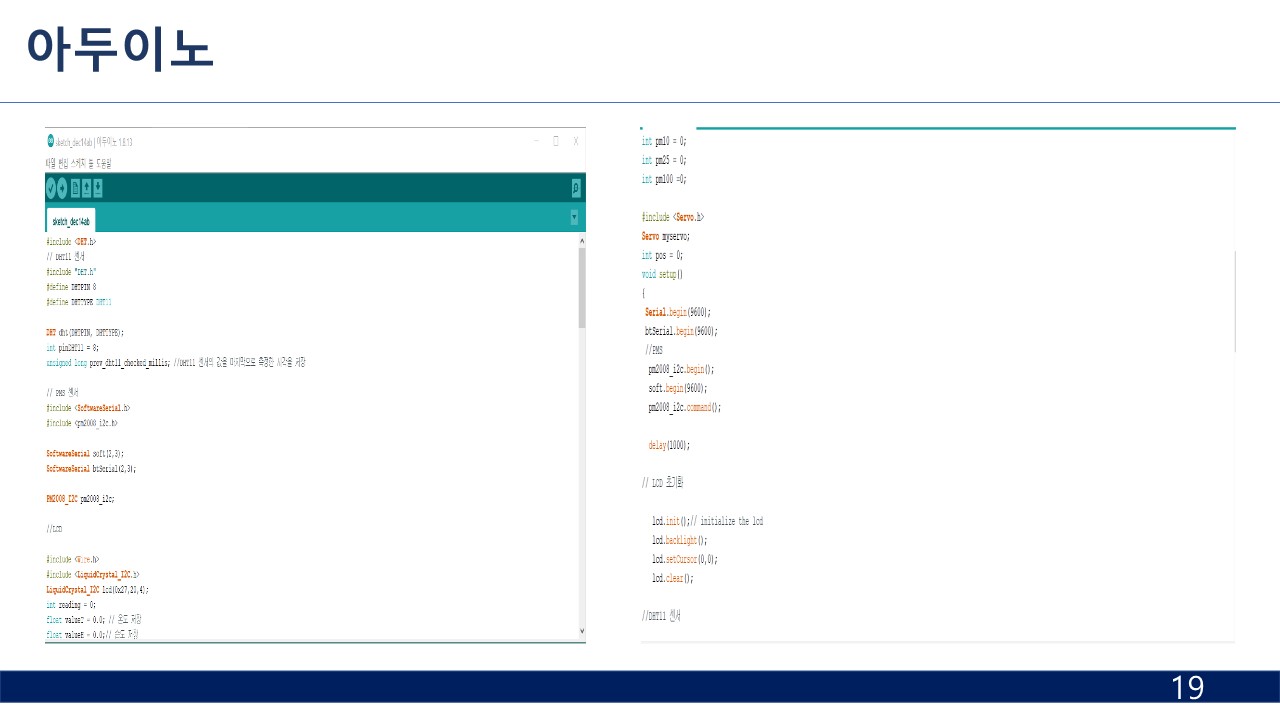Click the Arduino logo in title bar
Viewport: 1280px width, 720px height.
click(x=50, y=141)
